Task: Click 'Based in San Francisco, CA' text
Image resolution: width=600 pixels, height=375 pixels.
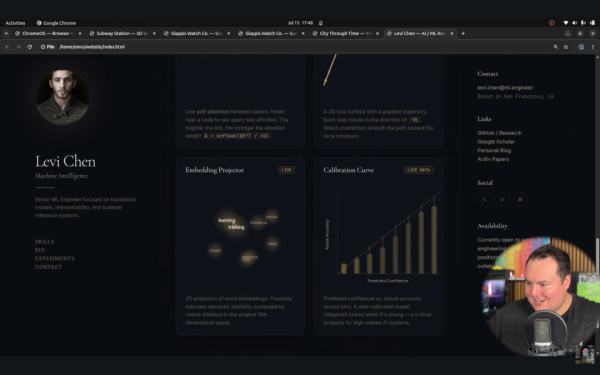Action: coord(515,96)
